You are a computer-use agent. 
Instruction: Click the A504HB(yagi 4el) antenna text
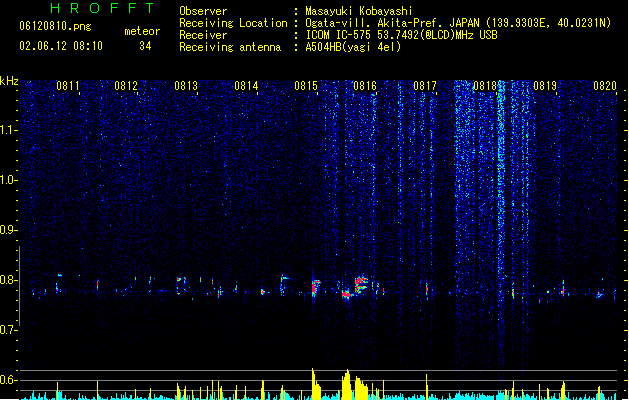click(353, 47)
